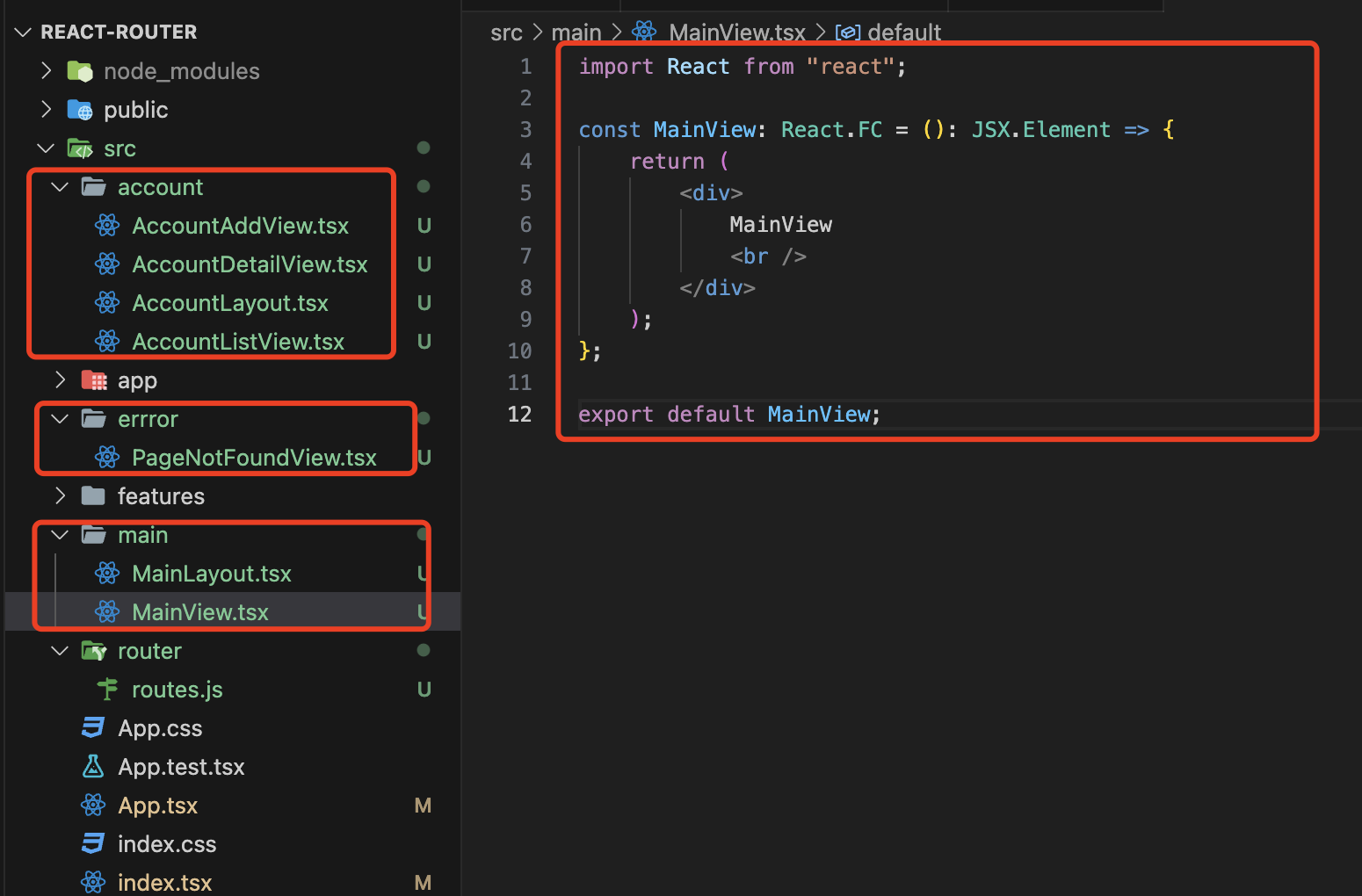Open App.css file
This screenshot has height=896, width=1362.
click(160, 728)
